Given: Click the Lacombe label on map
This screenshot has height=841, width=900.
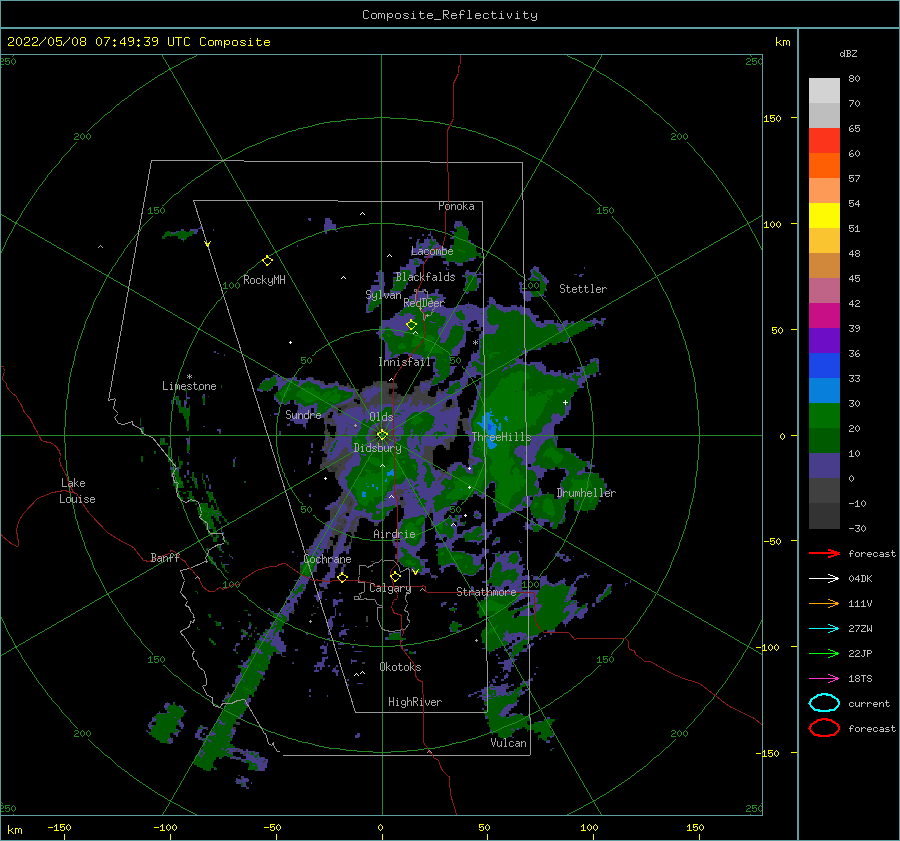Looking at the screenshot, I should (x=432, y=251).
